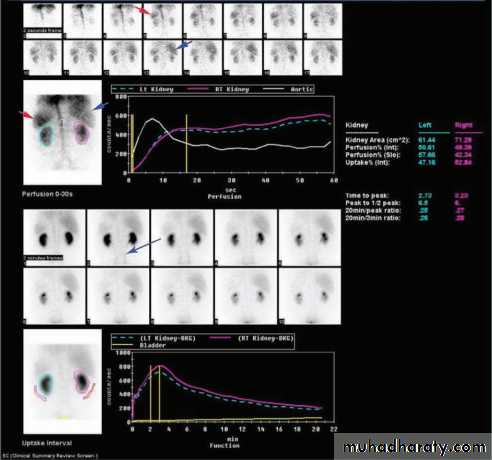This screenshot has width=492, height=460.
Task: Click the LT Kidney legend entry in the perfusion graph
Action: click(x=143, y=89)
